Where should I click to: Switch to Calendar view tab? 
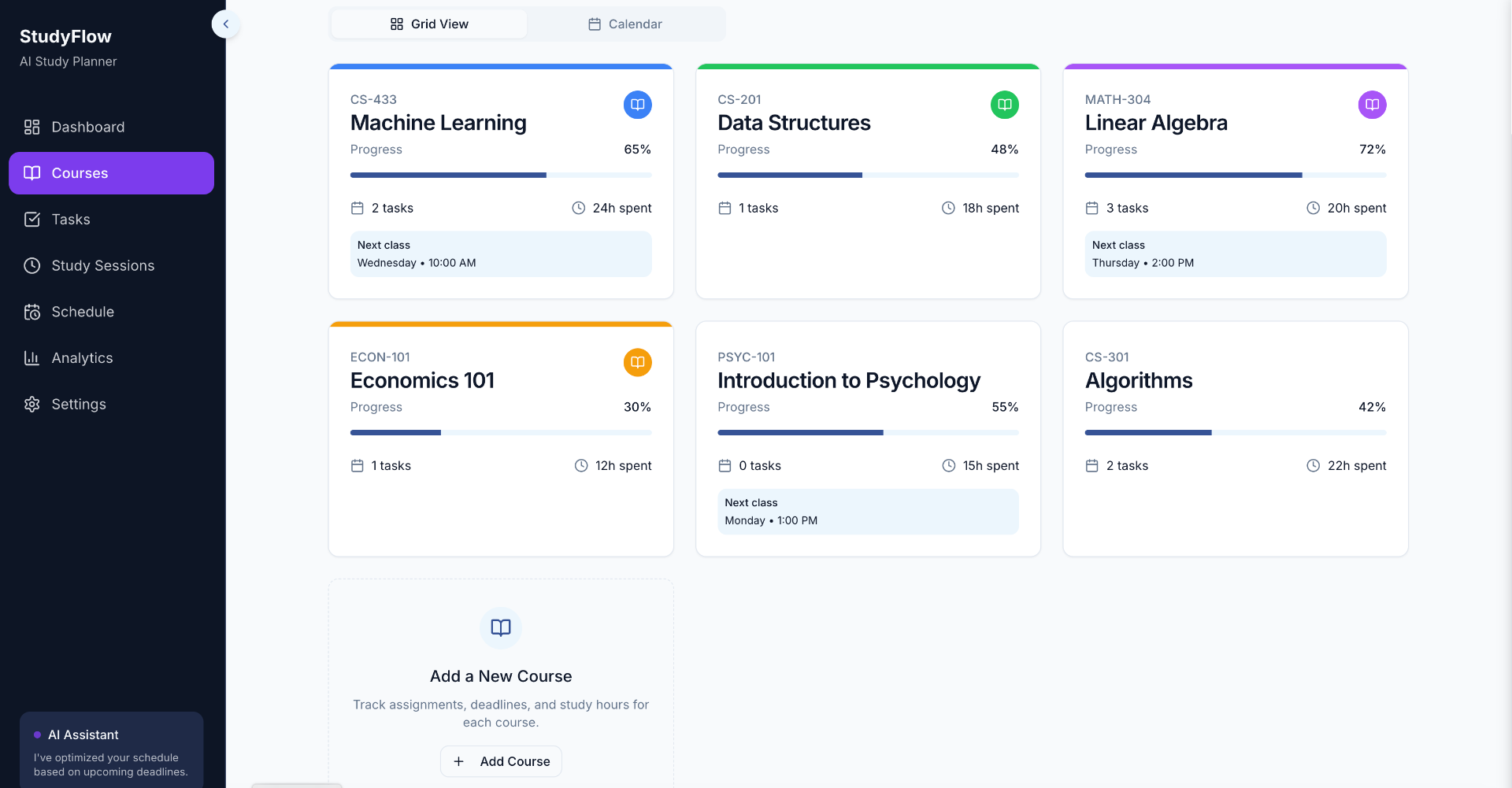625,24
